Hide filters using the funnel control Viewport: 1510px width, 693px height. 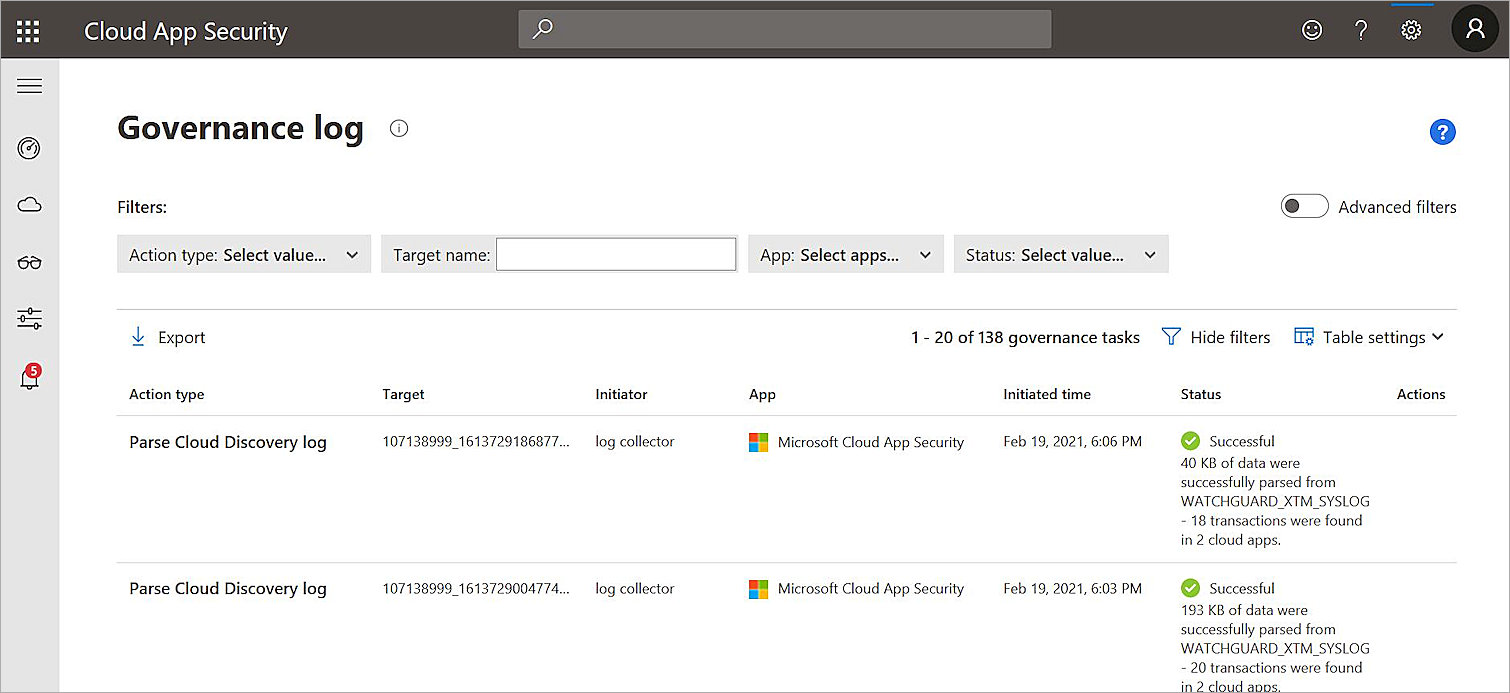pyautogui.click(x=1215, y=337)
